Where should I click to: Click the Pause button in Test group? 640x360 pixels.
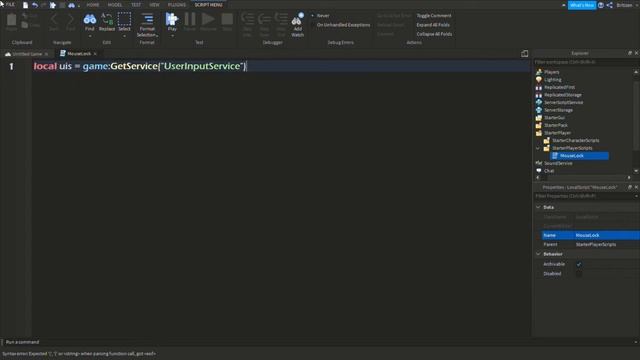(x=189, y=19)
